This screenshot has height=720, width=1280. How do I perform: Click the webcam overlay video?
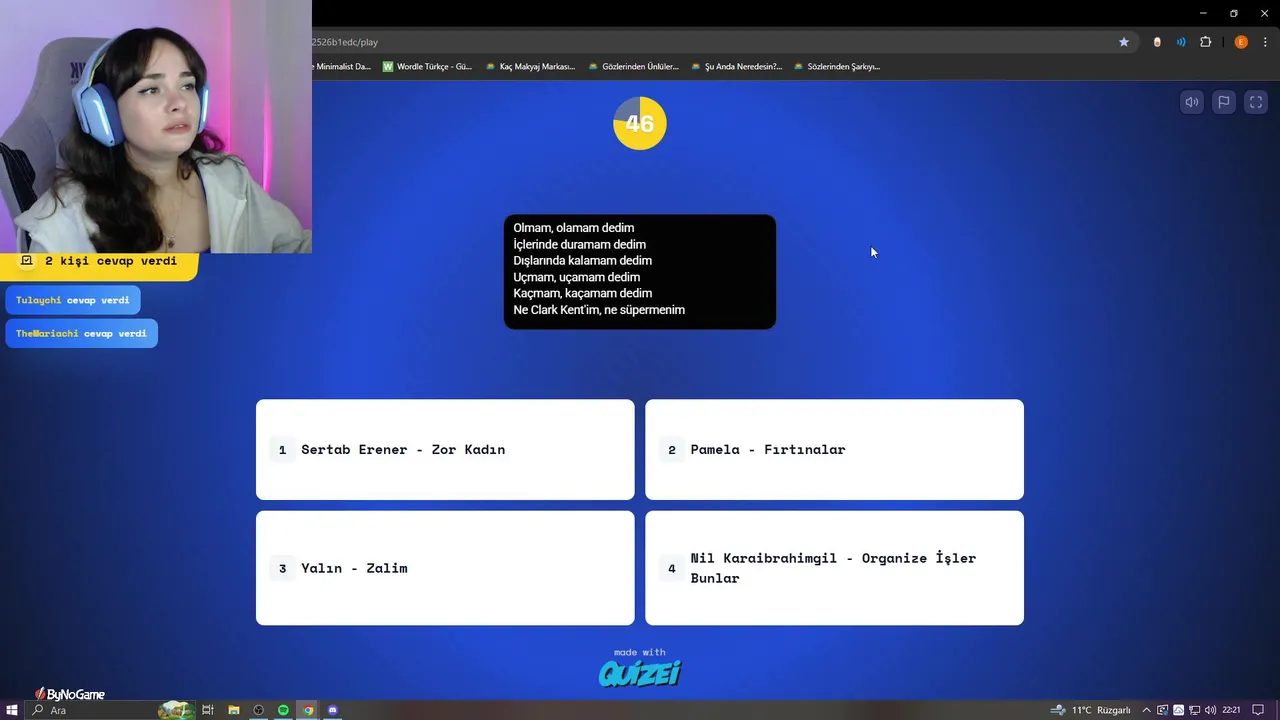156,126
